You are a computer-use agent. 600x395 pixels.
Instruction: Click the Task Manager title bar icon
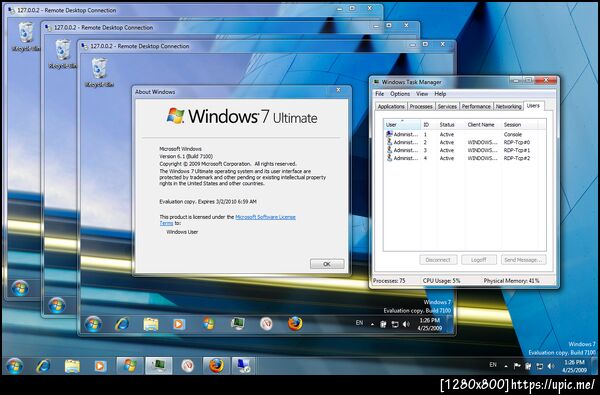(x=377, y=82)
